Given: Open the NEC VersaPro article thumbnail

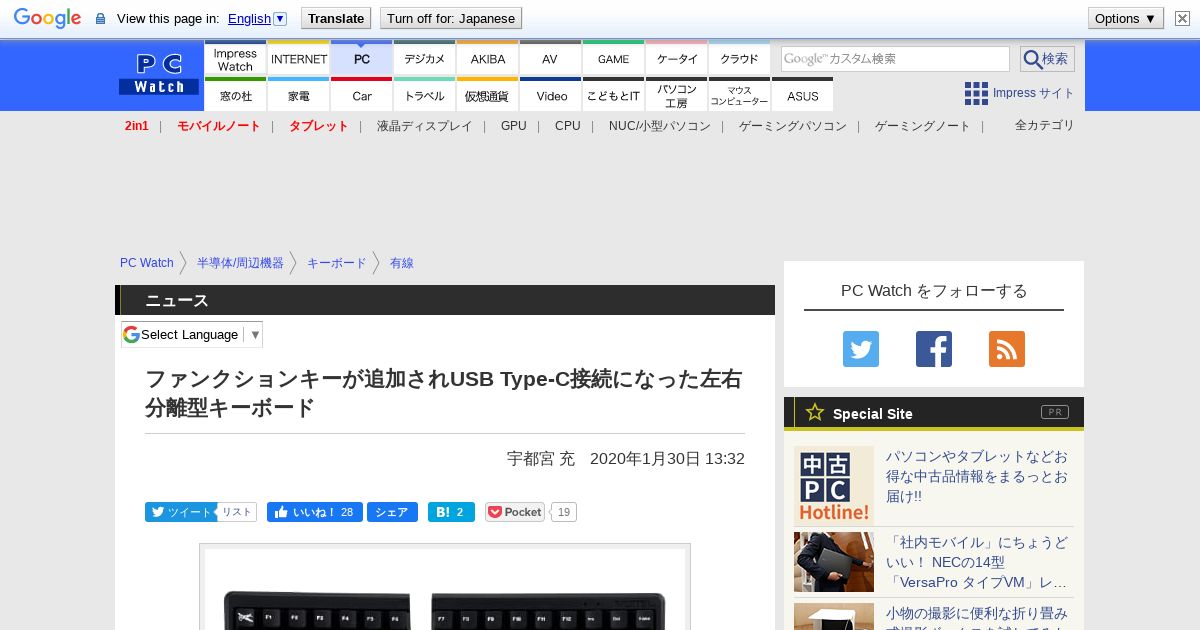Looking at the screenshot, I should click(834, 562).
